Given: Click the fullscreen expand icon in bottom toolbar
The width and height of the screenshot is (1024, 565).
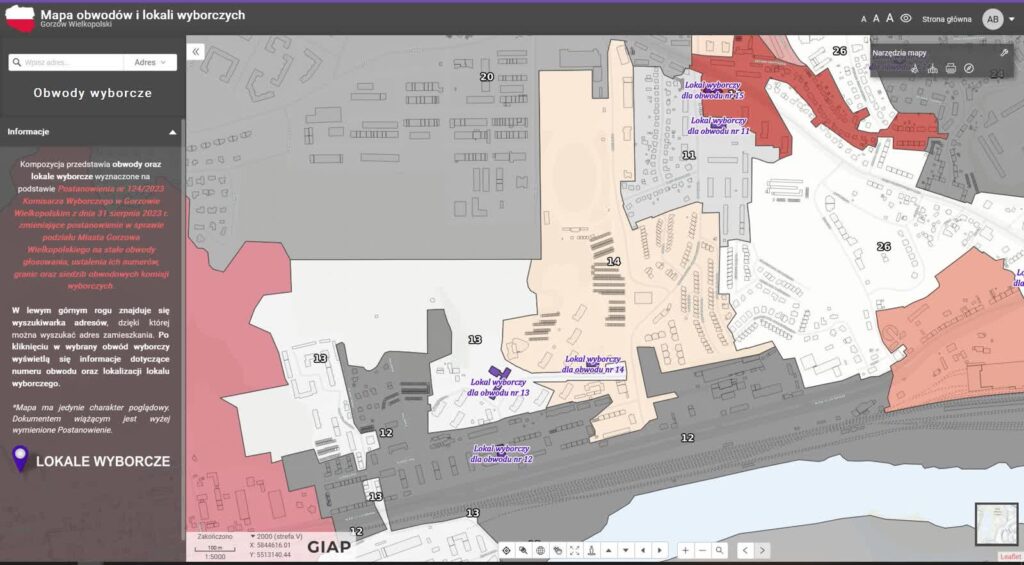Looking at the screenshot, I should pyautogui.click(x=574, y=550).
